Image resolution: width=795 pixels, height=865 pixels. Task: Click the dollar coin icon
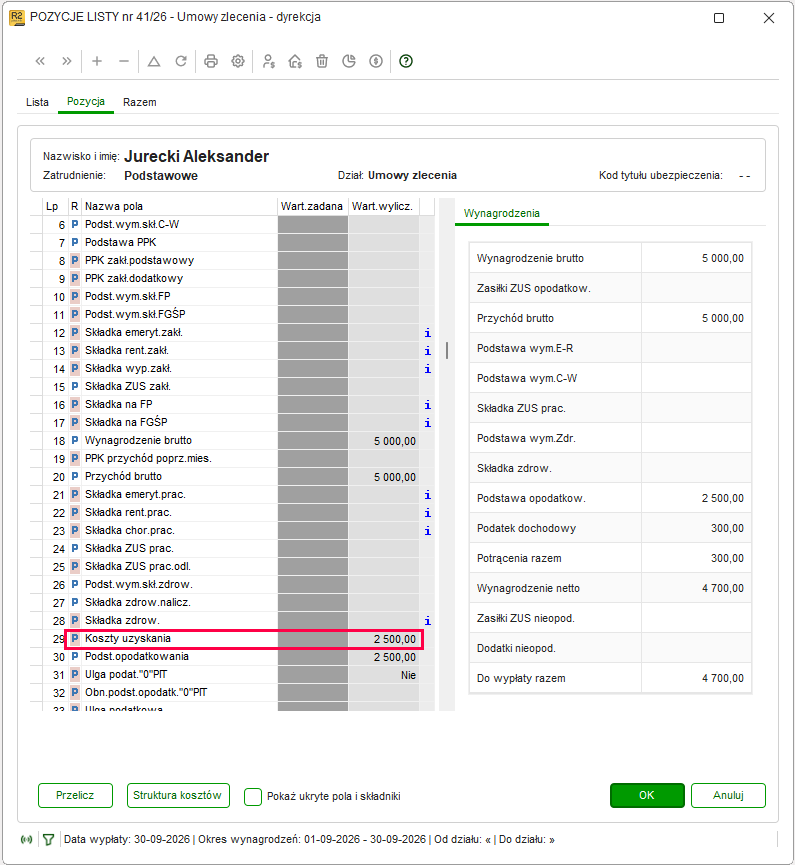pos(376,61)
